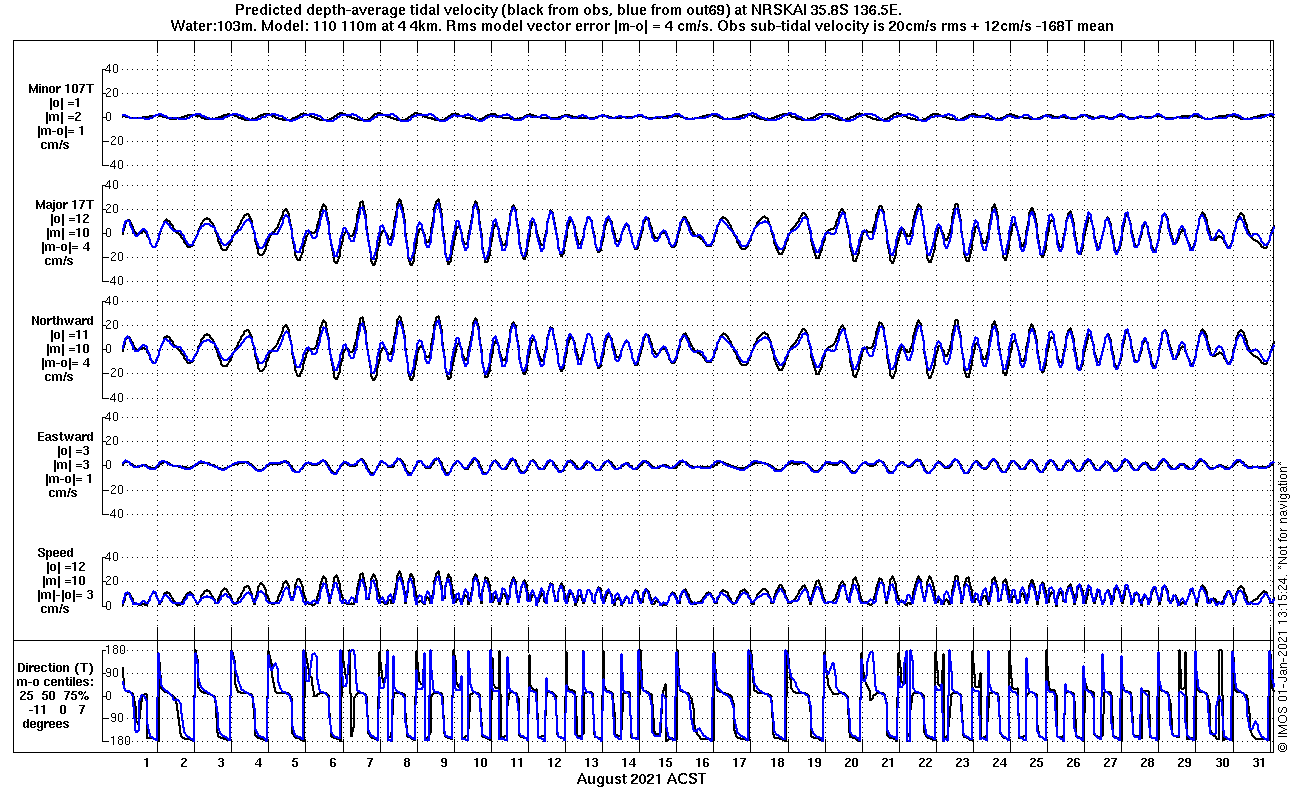Click the day 5 tick label

(x=295, y=762)
